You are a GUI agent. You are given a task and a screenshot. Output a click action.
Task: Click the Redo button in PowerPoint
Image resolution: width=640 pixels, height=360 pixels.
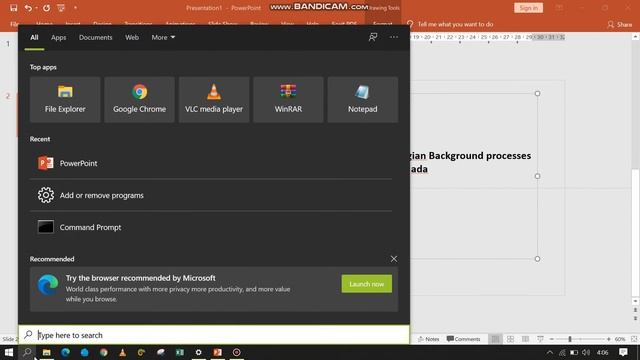47,8
